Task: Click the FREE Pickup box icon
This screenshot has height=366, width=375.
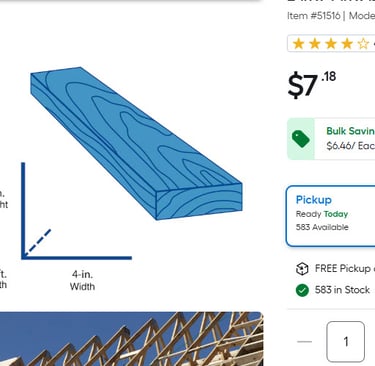Action: coord(302,269)
